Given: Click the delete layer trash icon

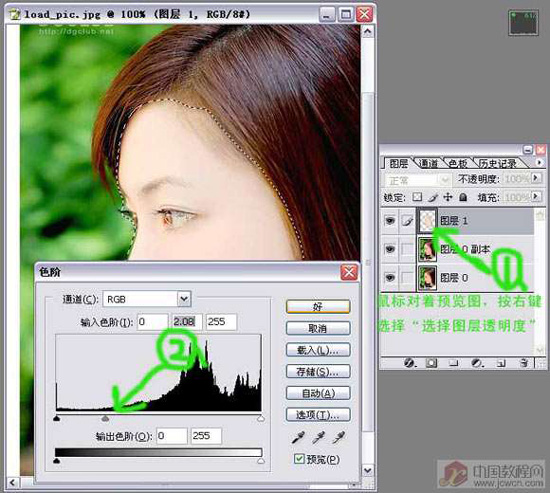Looking at the screenshot, I should (x=524, y=362).
